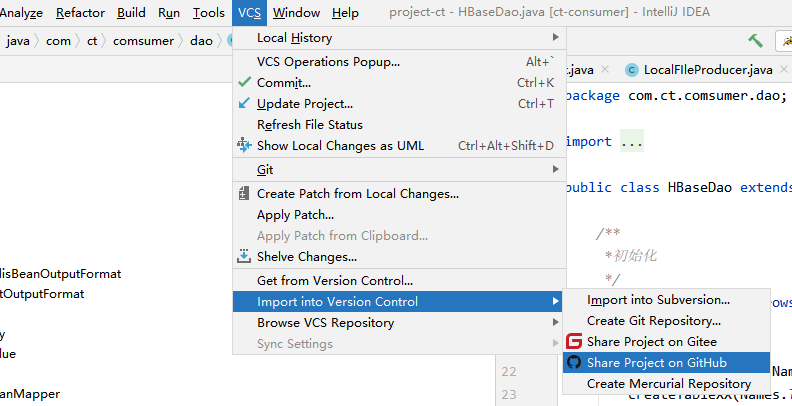Select Commit... from the VCS menu
Image resolution: width=792 pixels, height=406 pixels.
(399, 82)
